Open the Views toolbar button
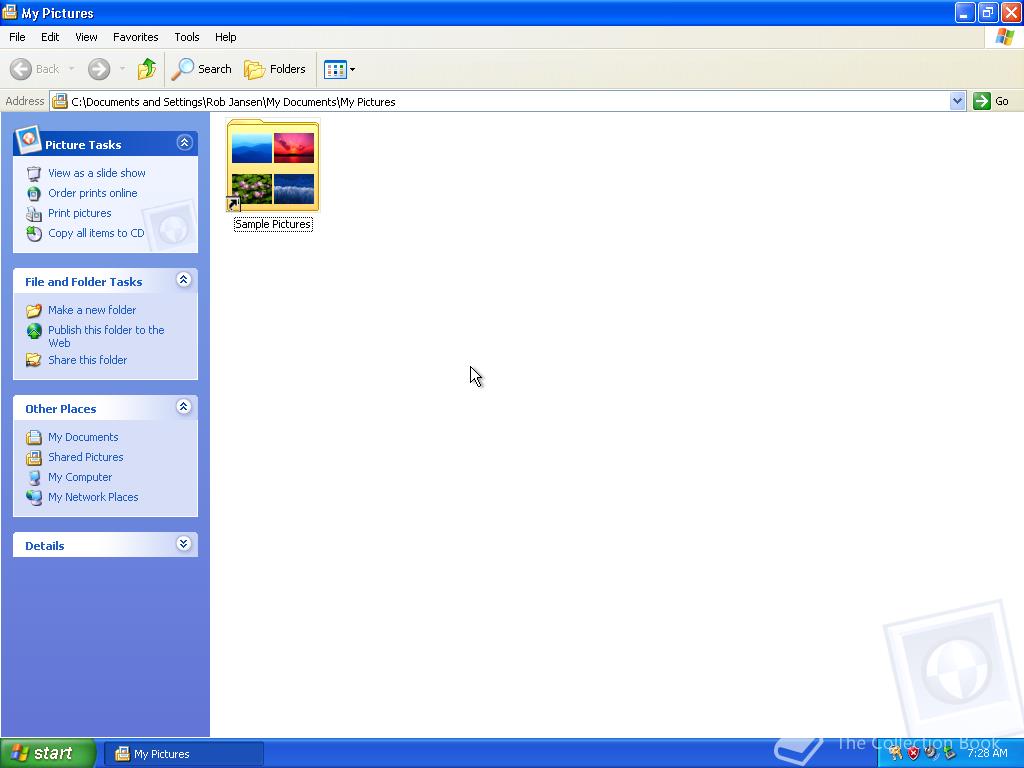Screen dimensions: 1024x768 340,69
